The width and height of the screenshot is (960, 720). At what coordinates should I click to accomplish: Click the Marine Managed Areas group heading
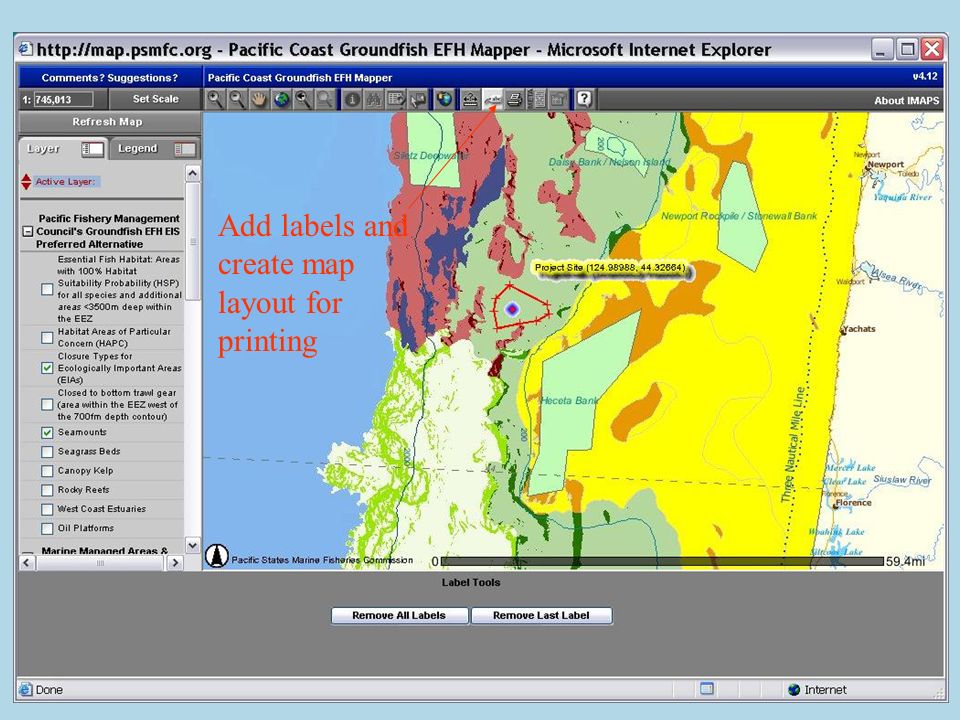click(x=105, y=550)
